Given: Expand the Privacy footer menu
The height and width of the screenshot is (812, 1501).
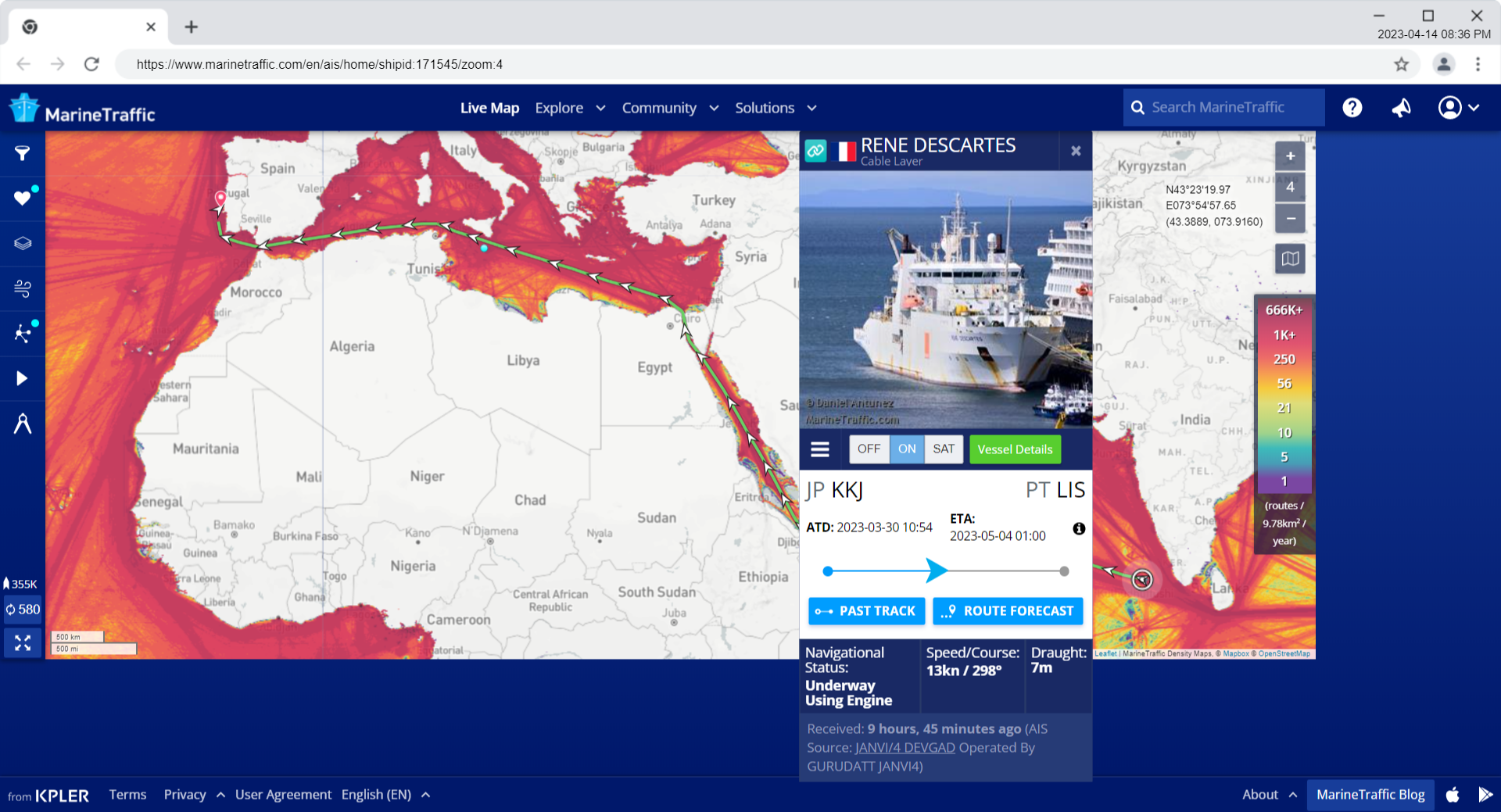Looking at the screenshot, I should (194, 795).
